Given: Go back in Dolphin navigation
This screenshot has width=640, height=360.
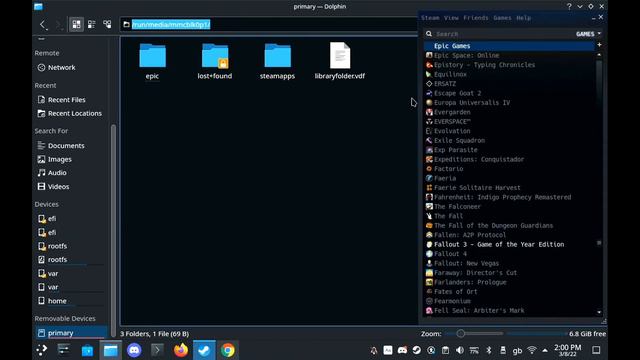Looking at the screenshot, I should (43, 24).
